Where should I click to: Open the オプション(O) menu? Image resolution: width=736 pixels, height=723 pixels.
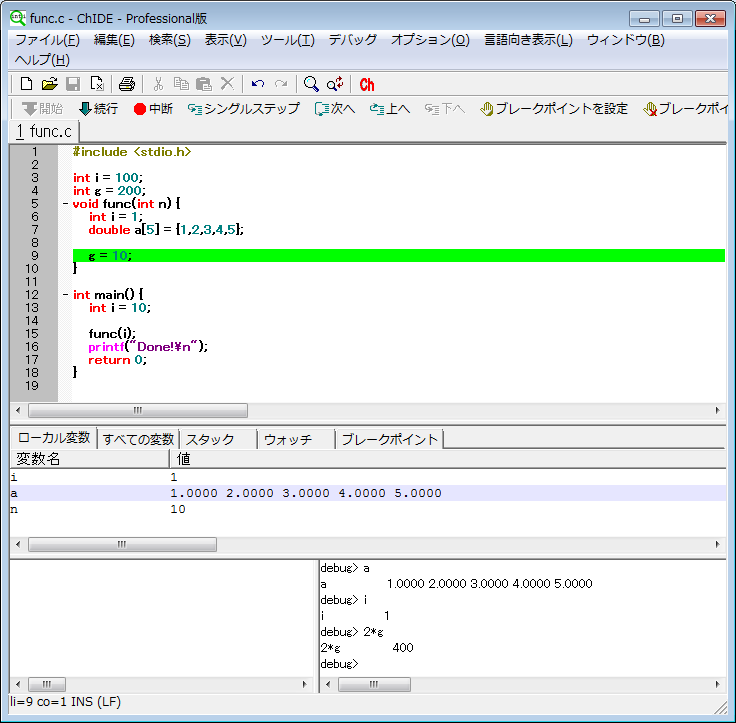pos(430,40)
